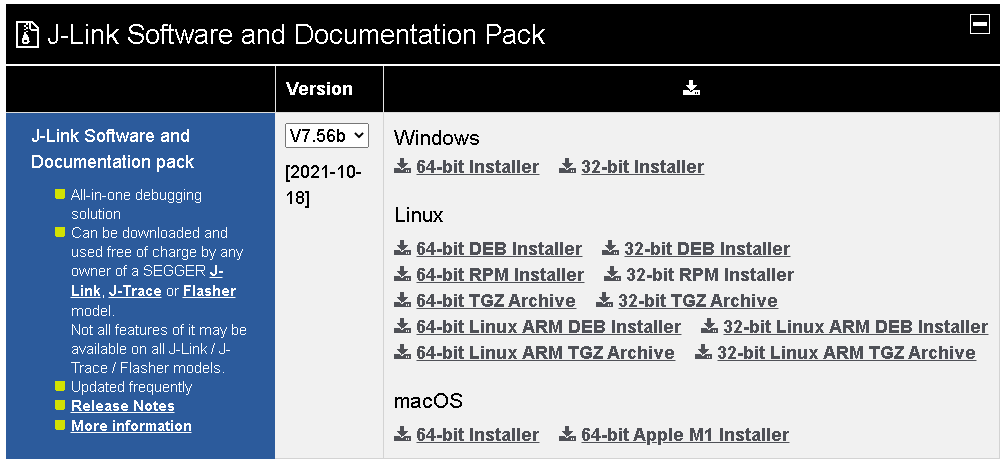This screenshot has height=462, width=1004.
Task: Click download icon beside macOS 64-bit Installer
Action: click(402, 434)
